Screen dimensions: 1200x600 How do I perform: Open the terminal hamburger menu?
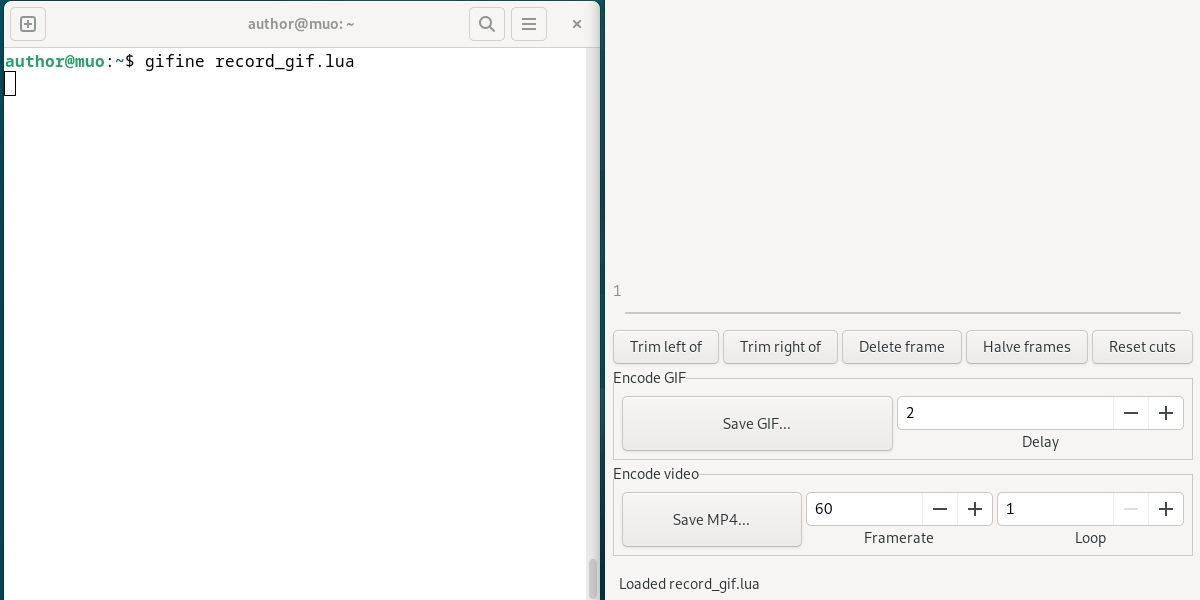click(528, 23)
